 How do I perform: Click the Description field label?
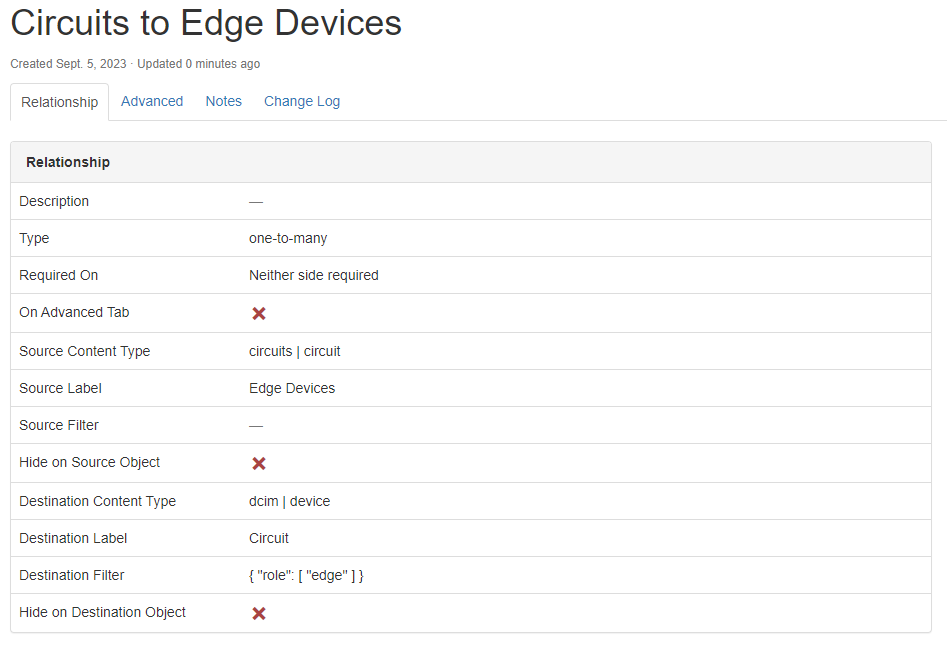pos(54,201)
